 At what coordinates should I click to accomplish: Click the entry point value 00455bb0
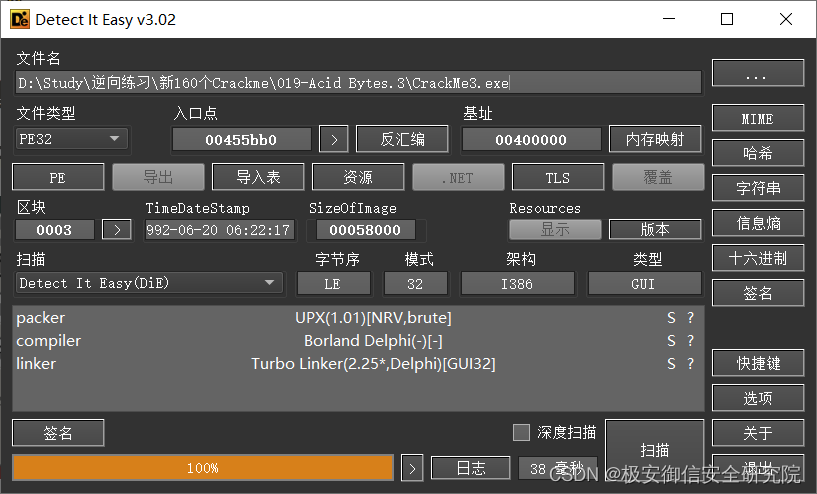[x=241, y=140]
